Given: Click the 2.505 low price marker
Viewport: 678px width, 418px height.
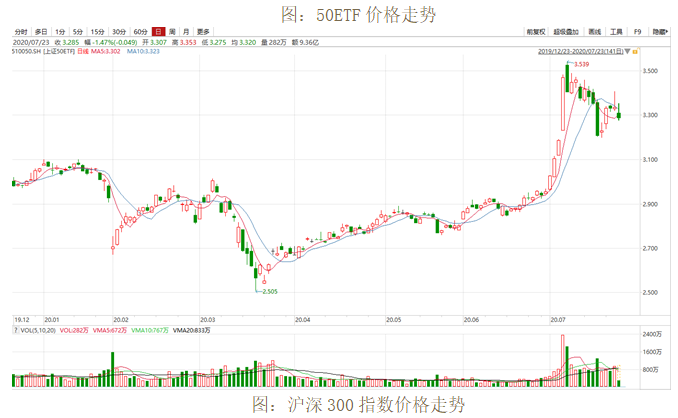Looking at the screenshot, I should pyautogui.click(x=270, y=292).
